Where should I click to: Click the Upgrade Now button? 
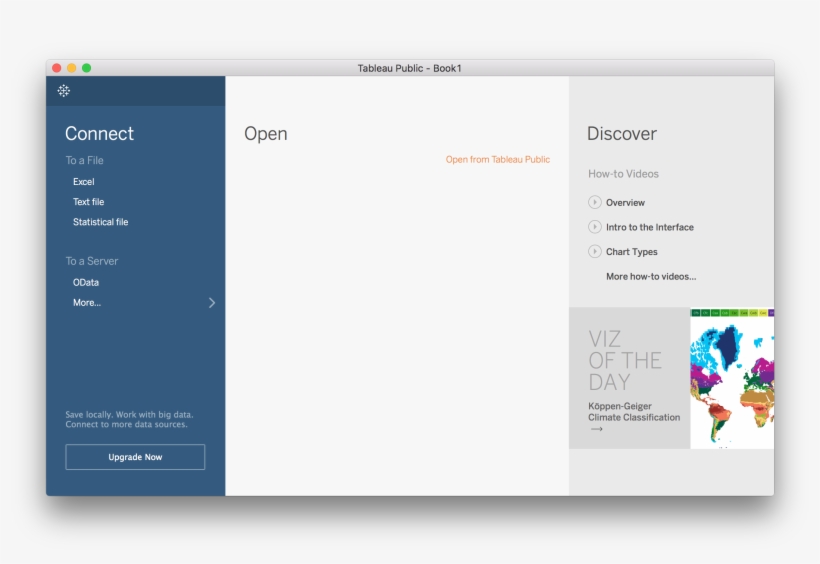tap(135, 457)
